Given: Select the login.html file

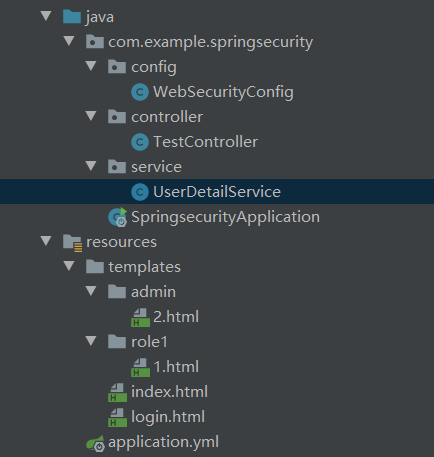Looking at the screenshot, I should coord(168,417).
